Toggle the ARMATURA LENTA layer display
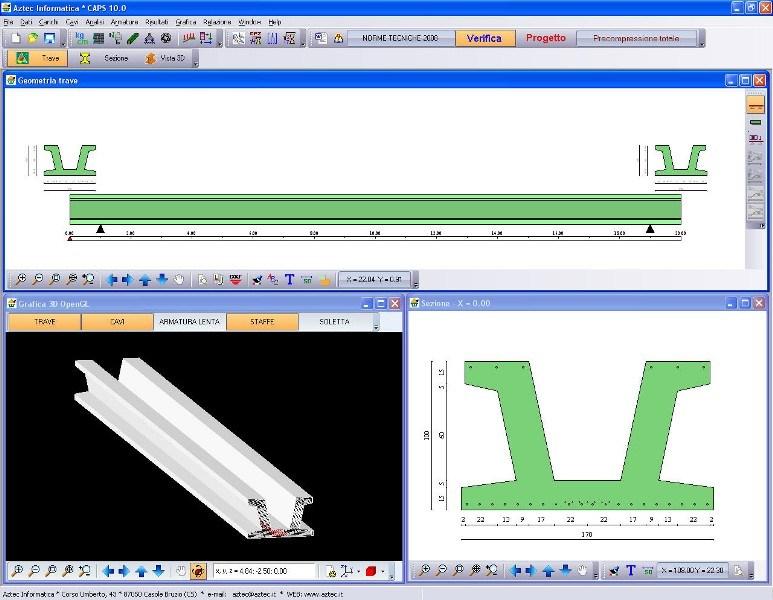The image size is (773, 600). [x=189, y=322]
